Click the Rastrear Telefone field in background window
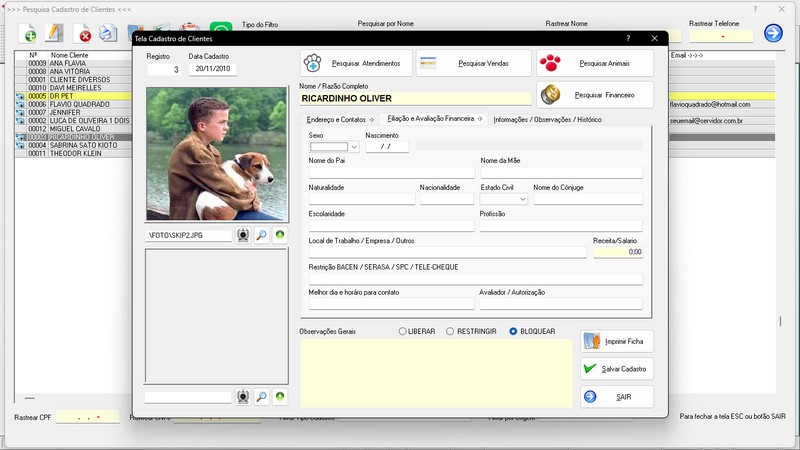 coord(721,36)
